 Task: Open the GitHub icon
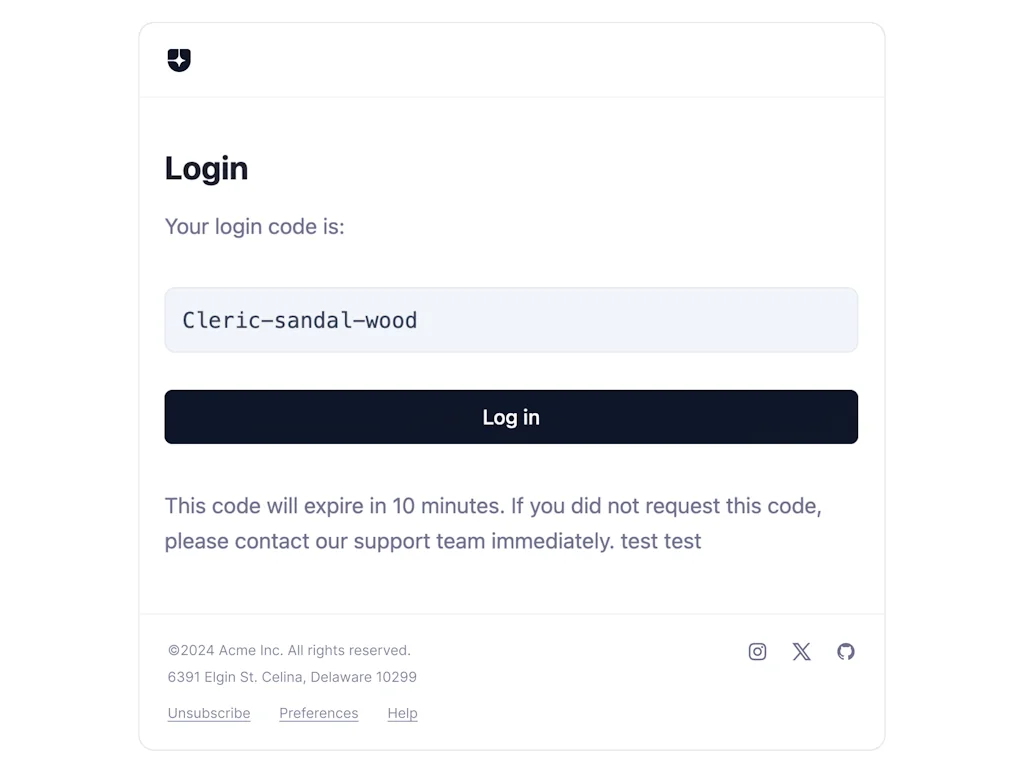tap(846, 651)
